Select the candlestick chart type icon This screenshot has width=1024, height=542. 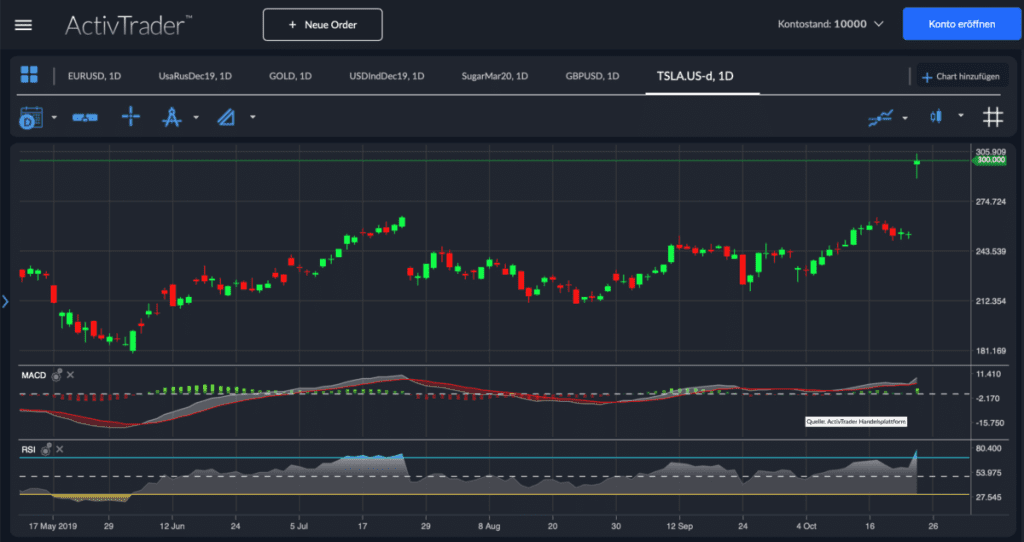(x=936, y=117)
